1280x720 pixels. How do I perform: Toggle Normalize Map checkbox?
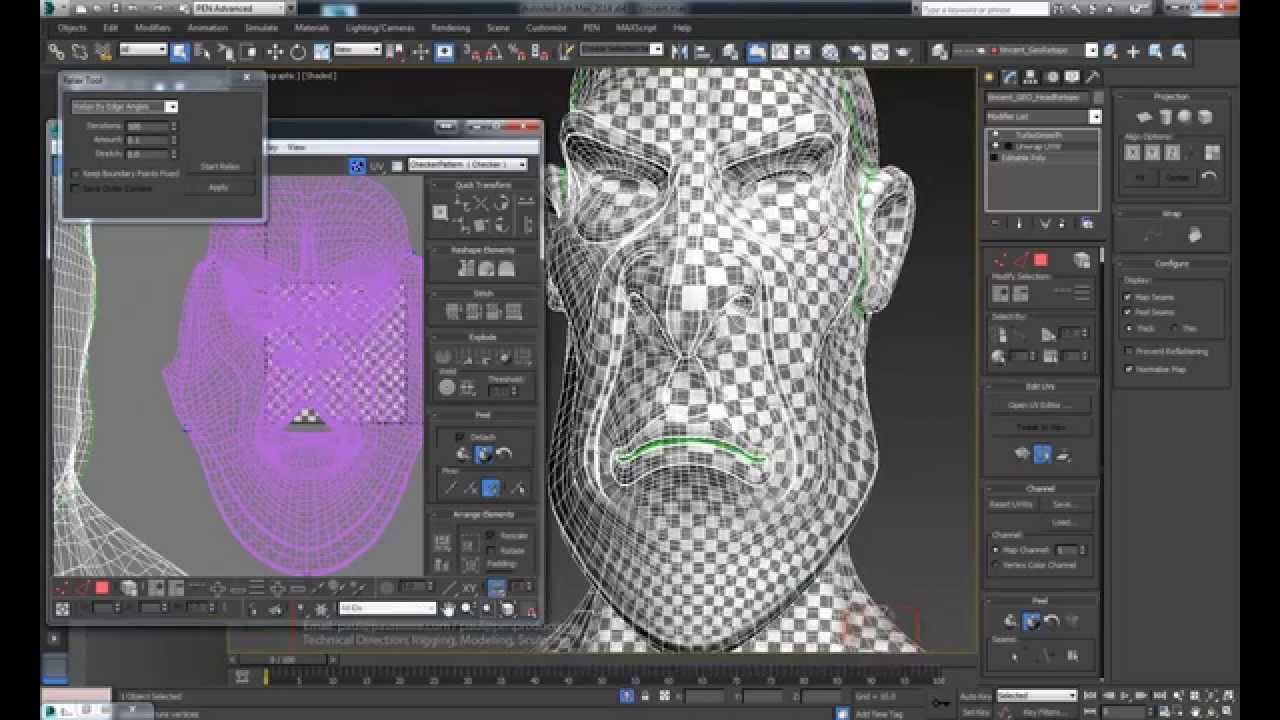1129,369
